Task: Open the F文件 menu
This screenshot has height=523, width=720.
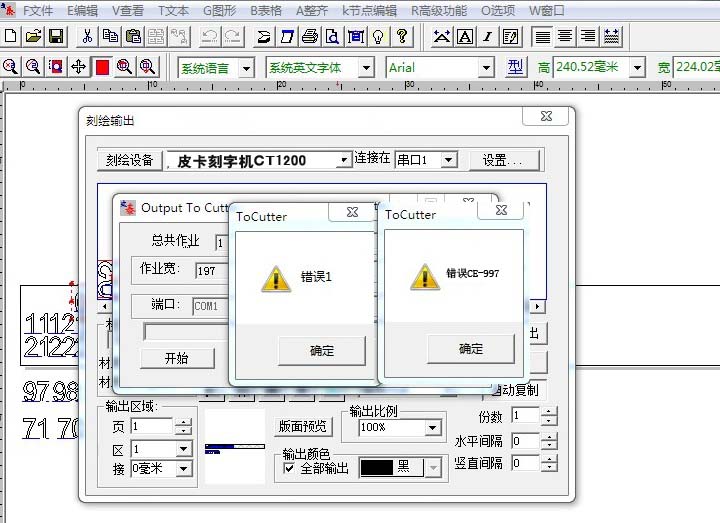Action: [37, 11]
